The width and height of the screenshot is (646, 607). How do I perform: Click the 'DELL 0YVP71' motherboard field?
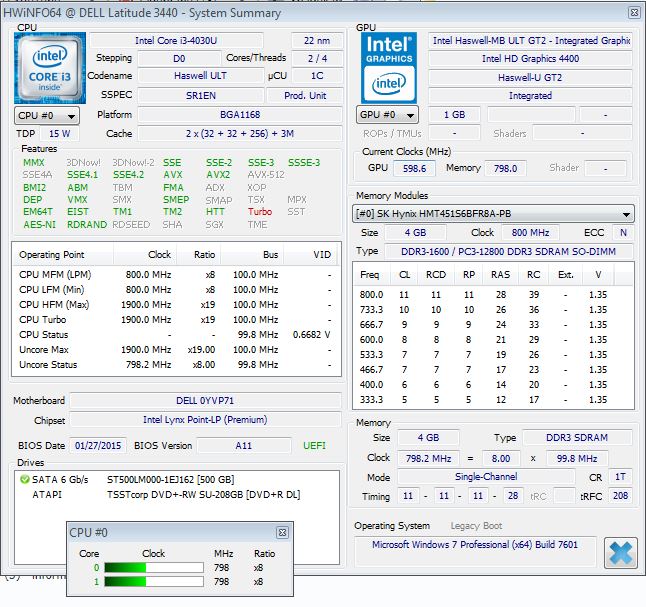[205, 401]
